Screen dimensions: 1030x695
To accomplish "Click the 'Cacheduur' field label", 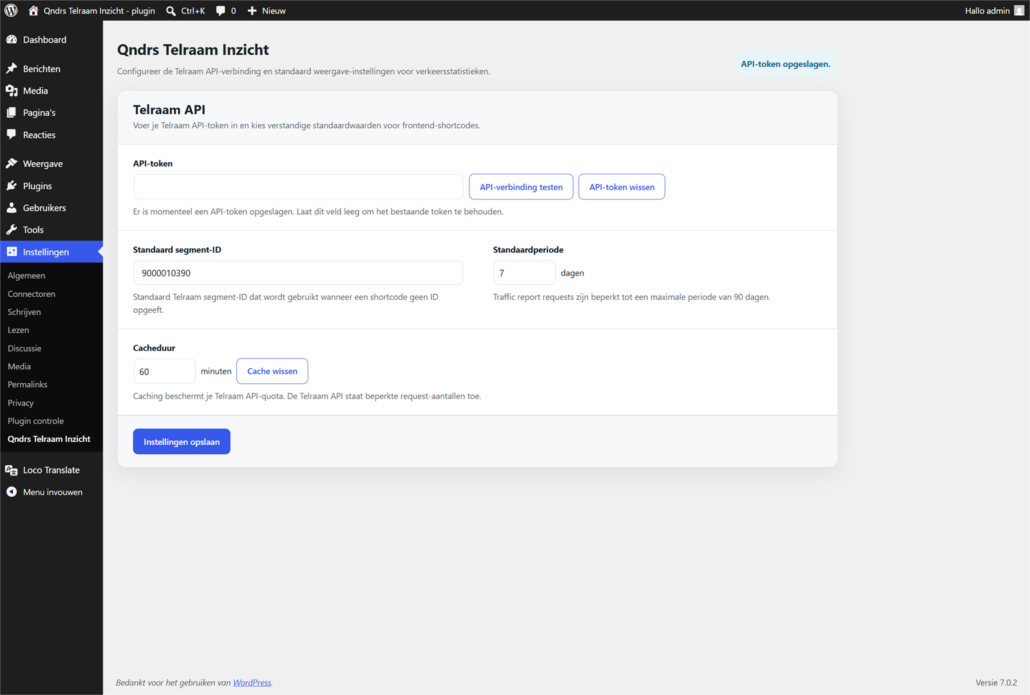I will pyautogui.click(x=154, y=348).
